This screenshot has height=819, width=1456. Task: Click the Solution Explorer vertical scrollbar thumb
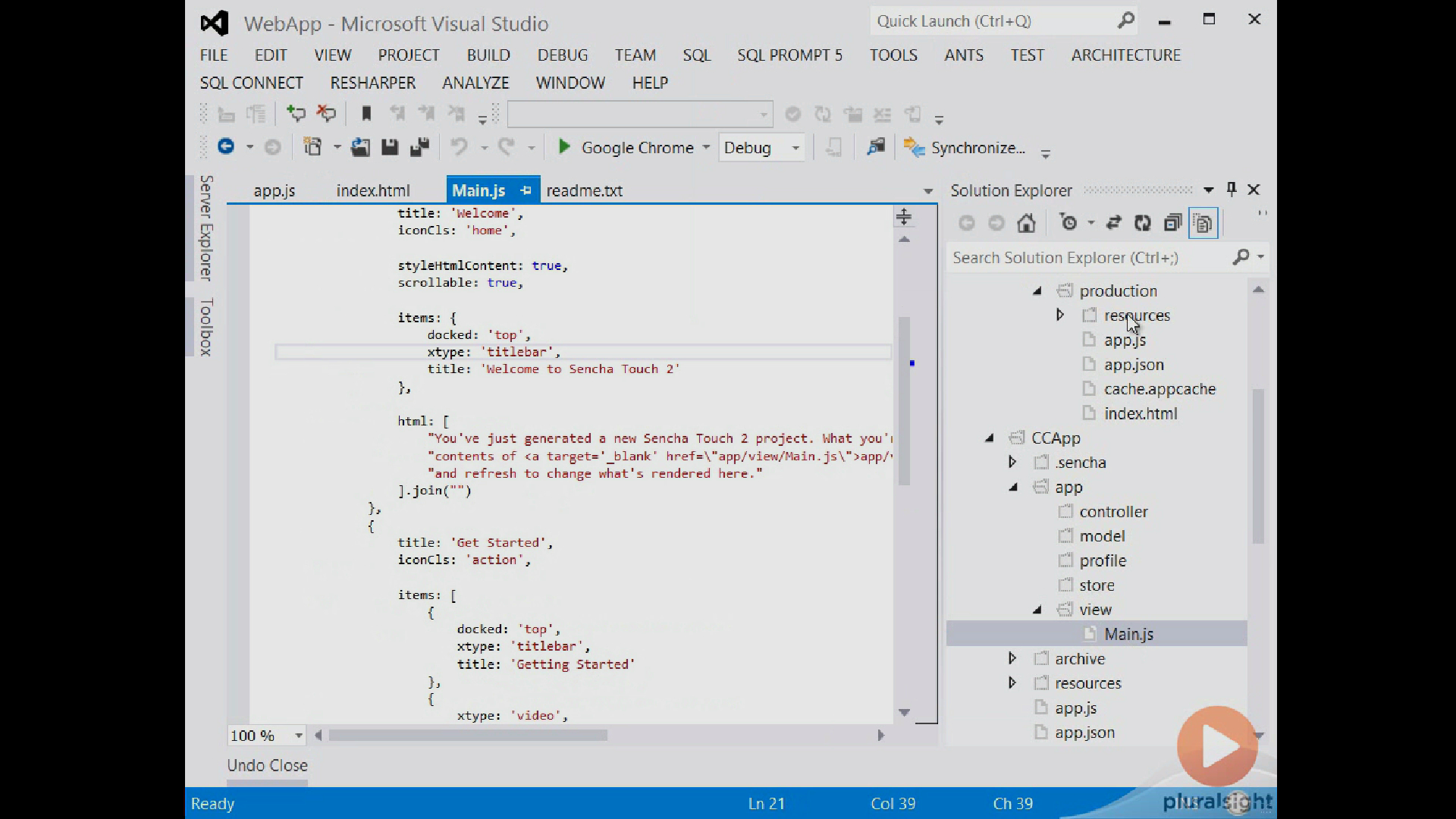click(1259, 466)
